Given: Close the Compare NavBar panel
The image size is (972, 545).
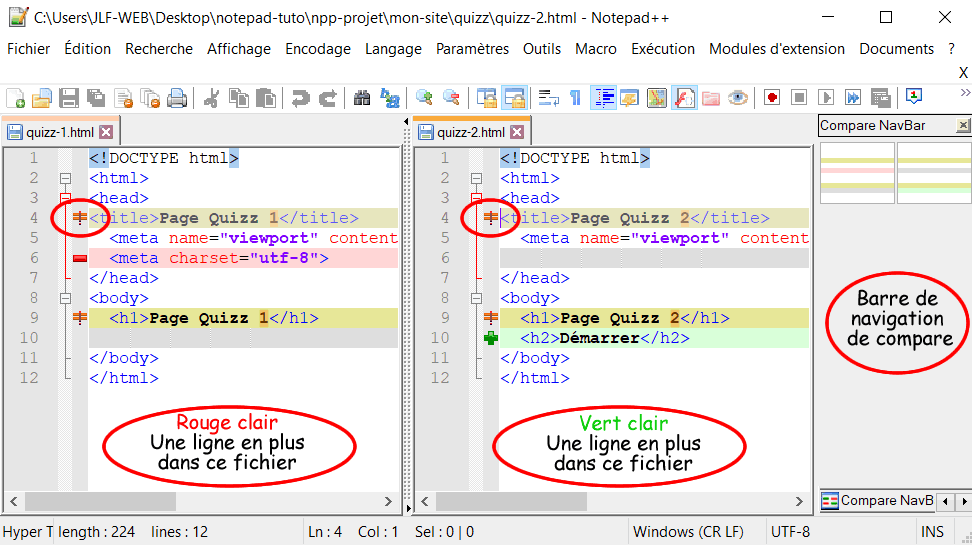Looking at the screenshot, I should [x=963, y=126].
